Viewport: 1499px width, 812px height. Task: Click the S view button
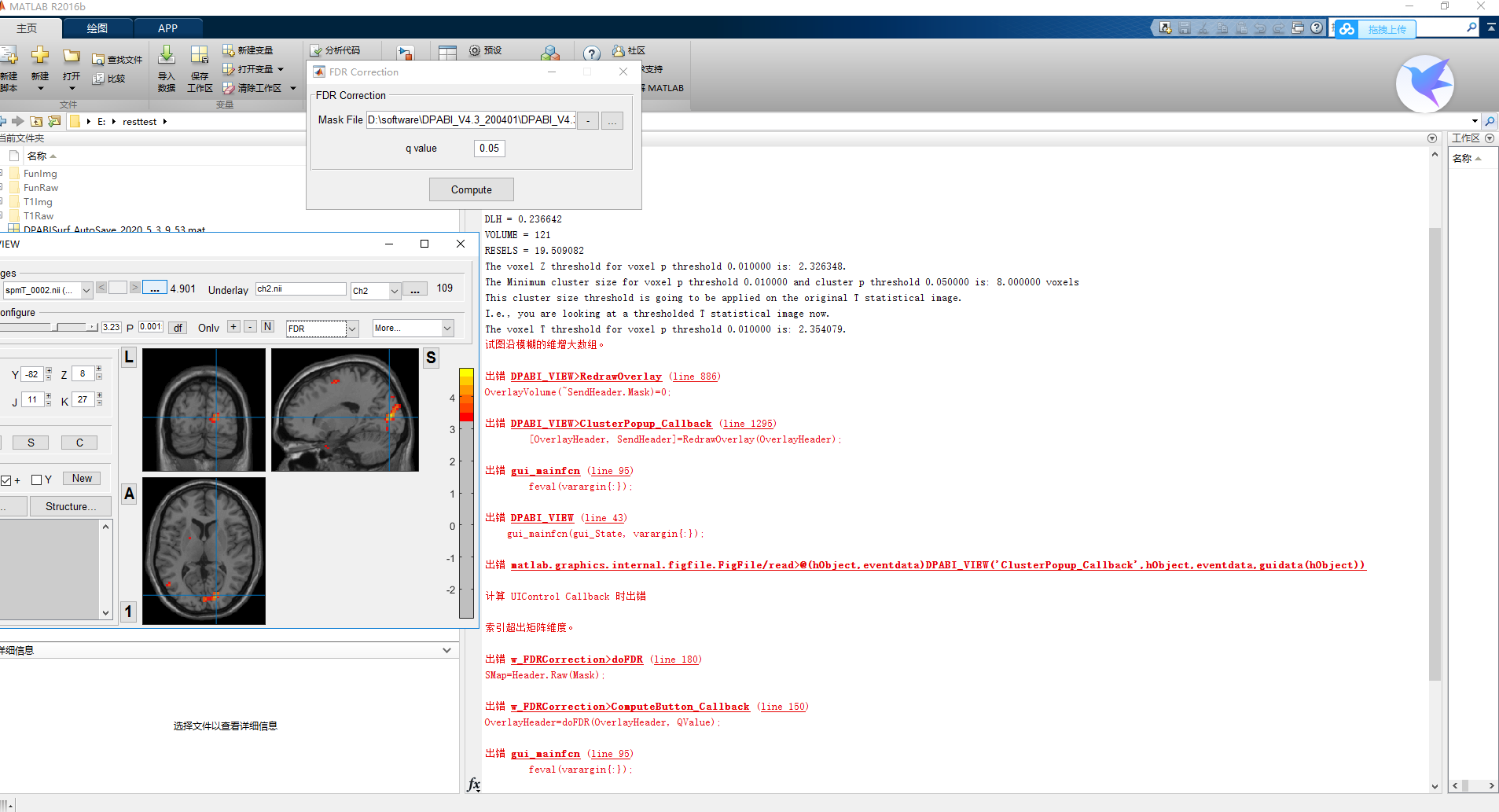[x=31, y=443]
